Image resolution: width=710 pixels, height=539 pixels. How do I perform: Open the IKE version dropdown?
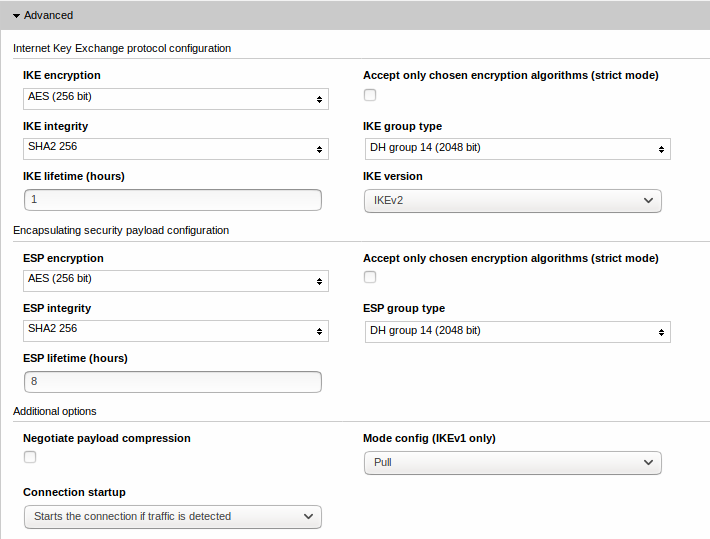coord(513,201)
